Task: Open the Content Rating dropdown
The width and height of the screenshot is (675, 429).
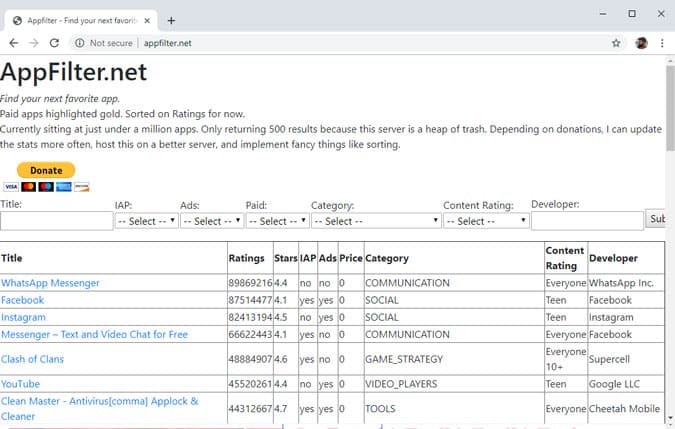Action: coord(486,221)
